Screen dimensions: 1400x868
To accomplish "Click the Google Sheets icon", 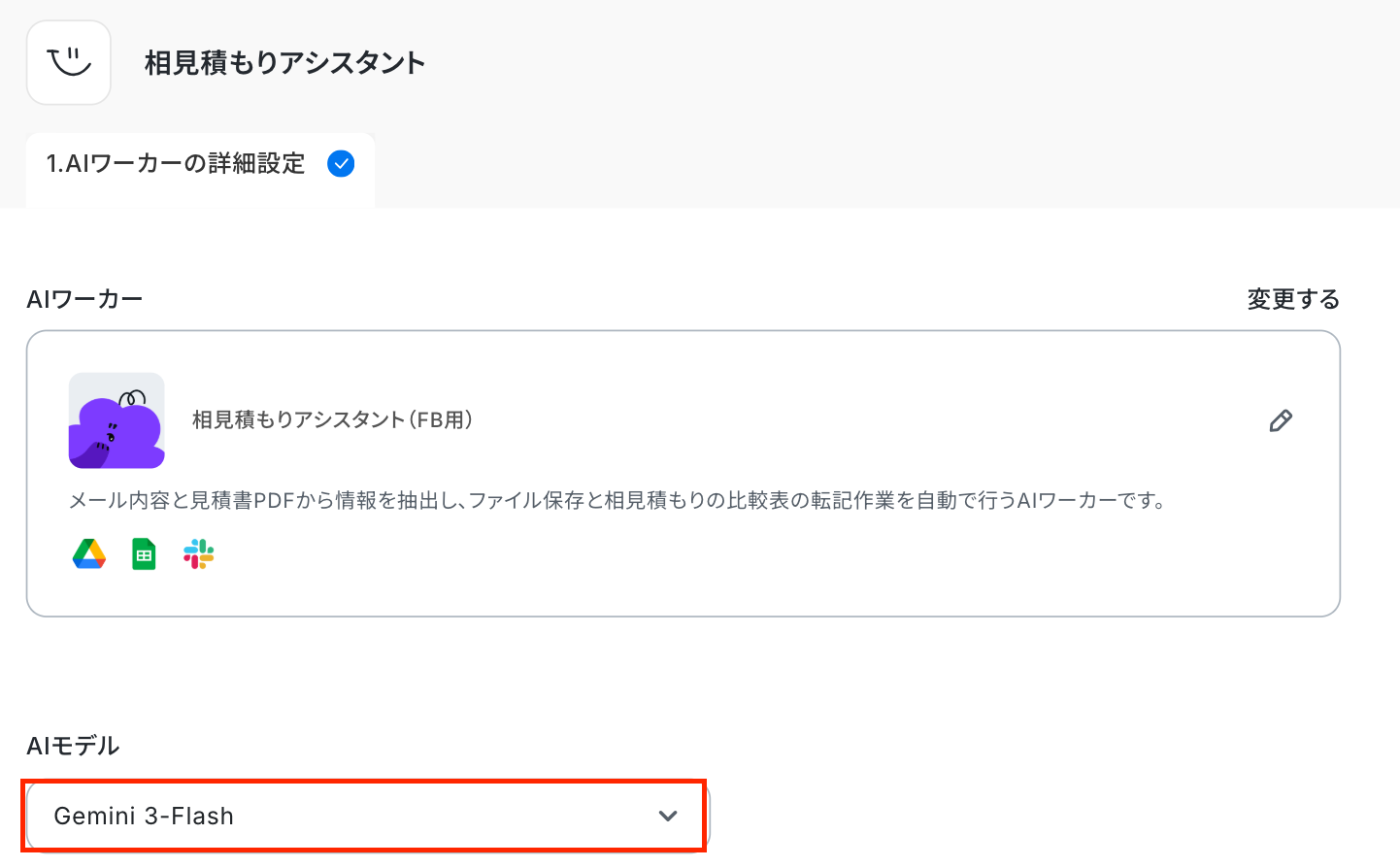I will (144, 554).
